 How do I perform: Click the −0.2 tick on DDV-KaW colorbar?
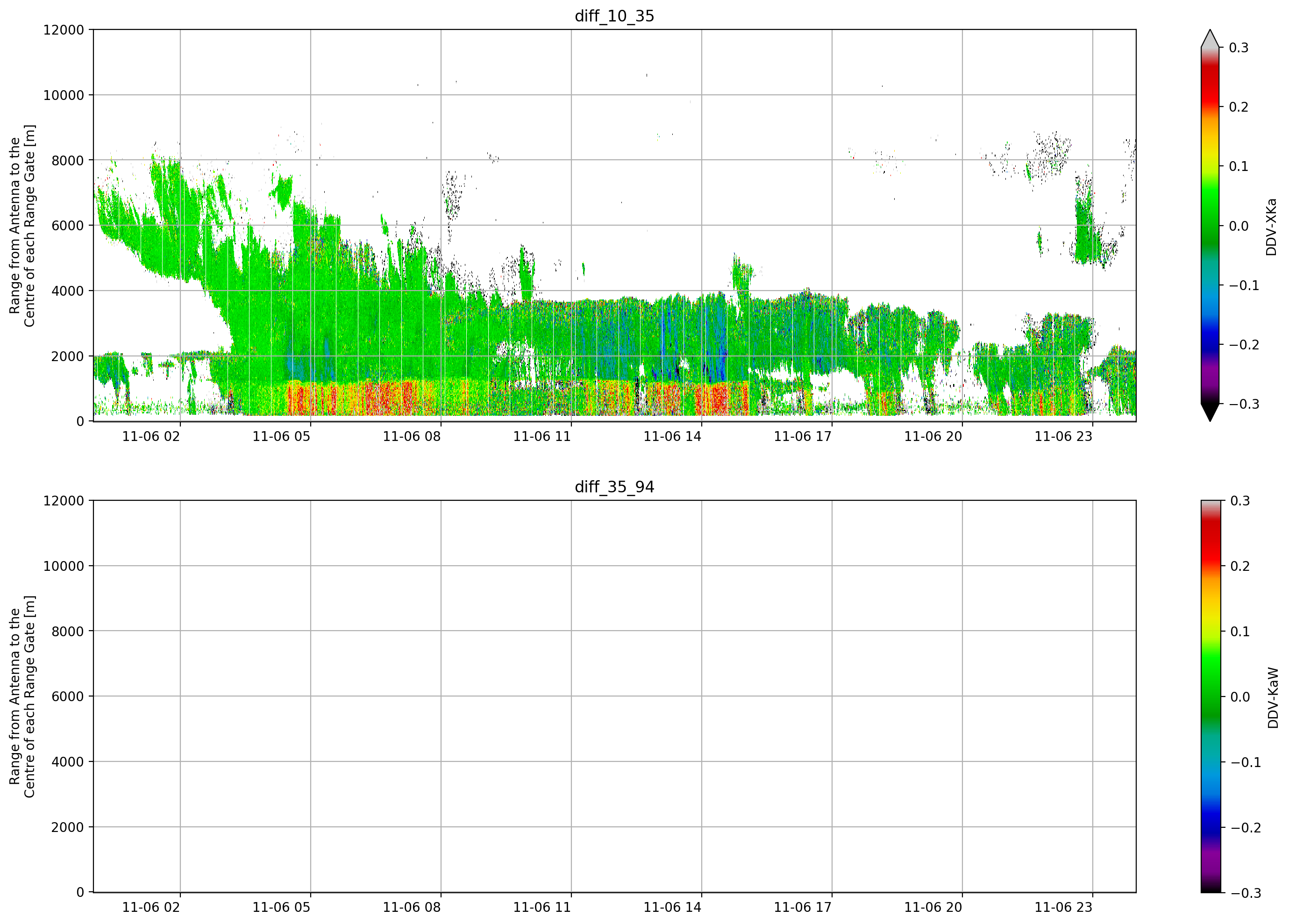click(x=1246, y=827)
